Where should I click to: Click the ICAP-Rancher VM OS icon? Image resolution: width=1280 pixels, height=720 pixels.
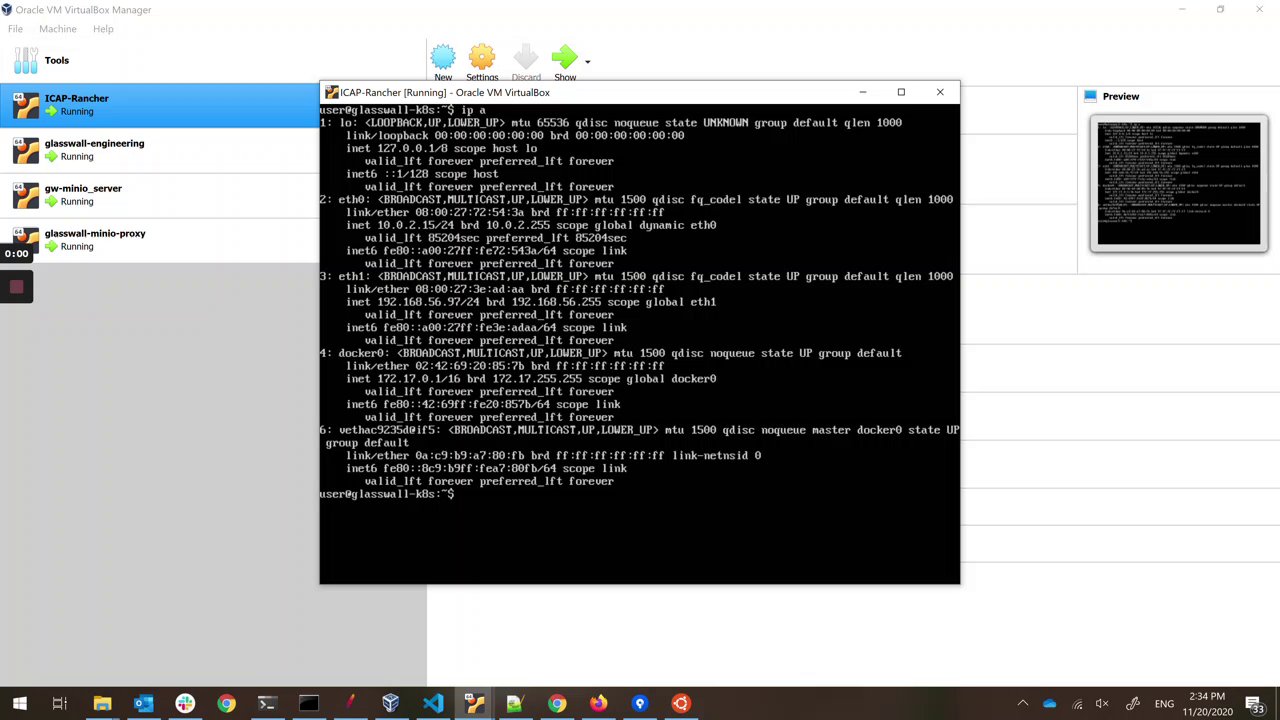26,105
